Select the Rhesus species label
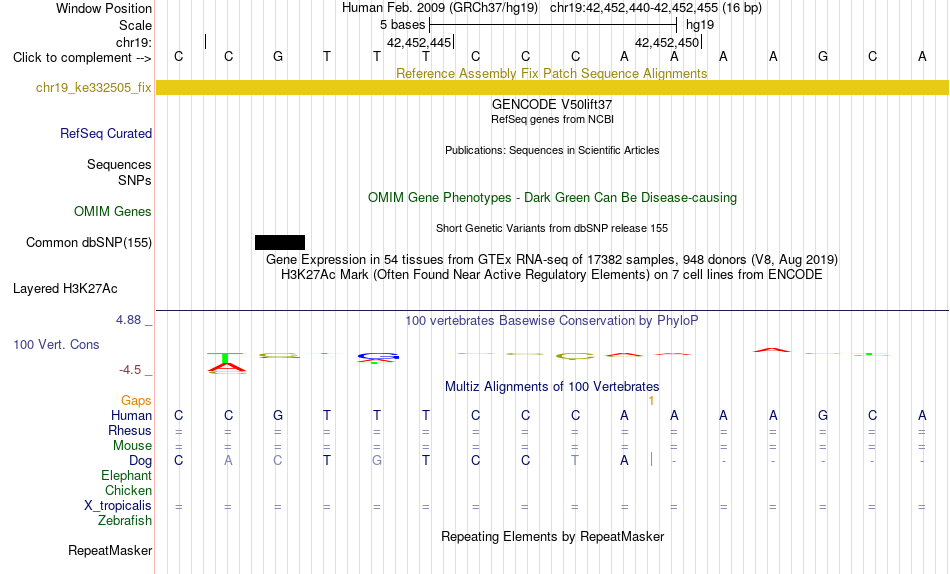The height and width of the screenshot is (574, 950). (x=130, y=430)
